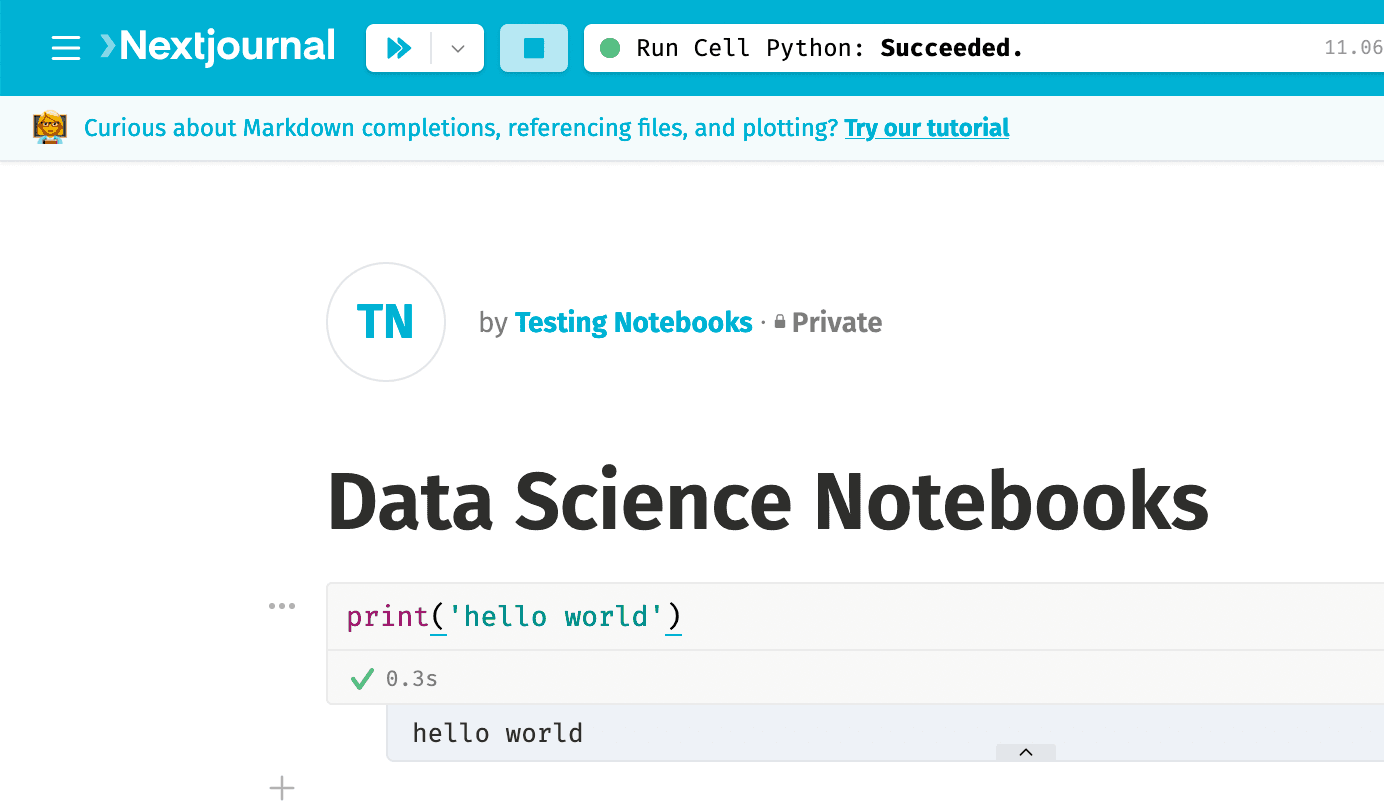1384x812 pixels.
Task: Open the hamburger navigation menu
Action: 65,47
